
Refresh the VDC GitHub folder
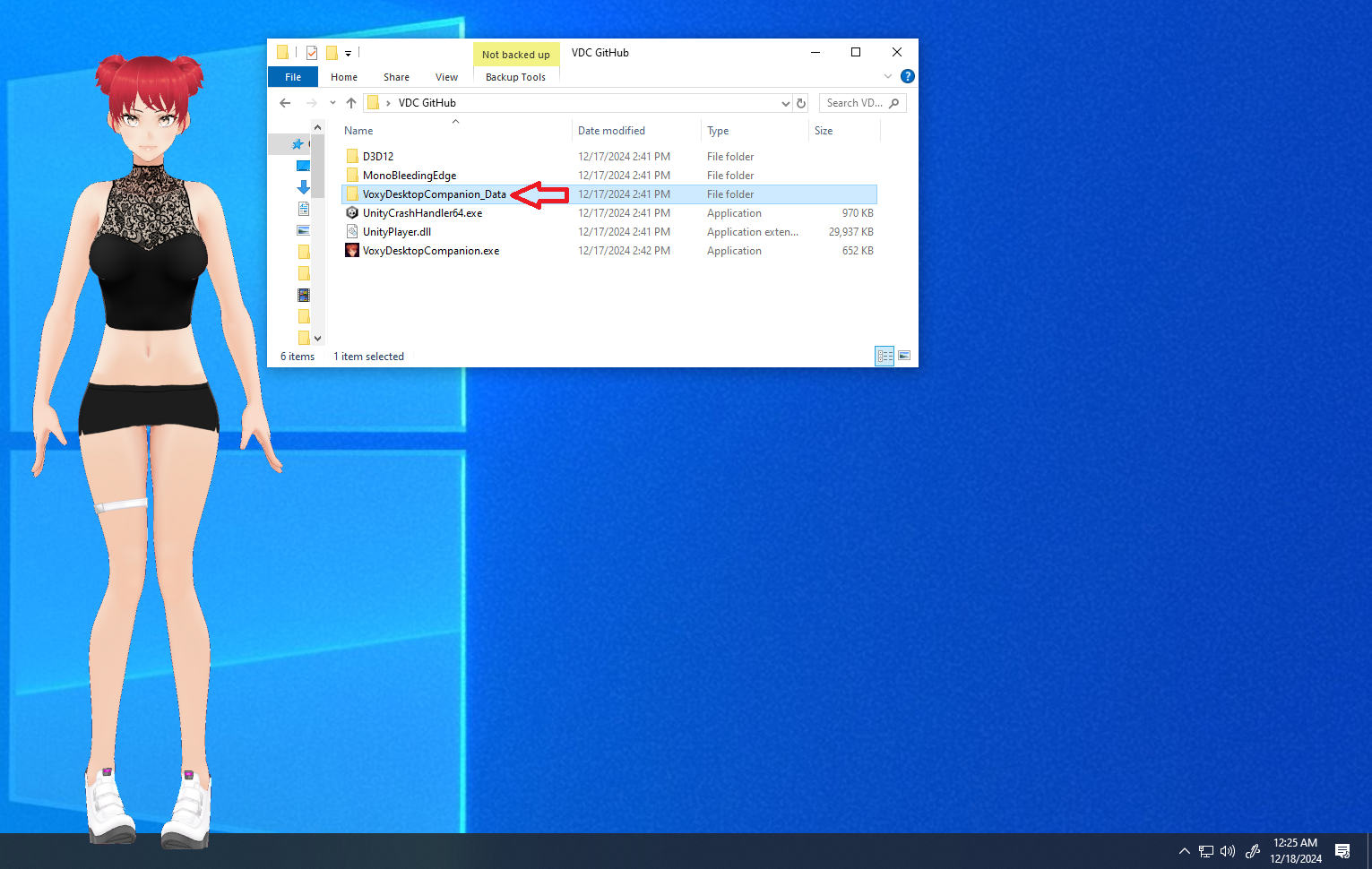click(801, 103)
